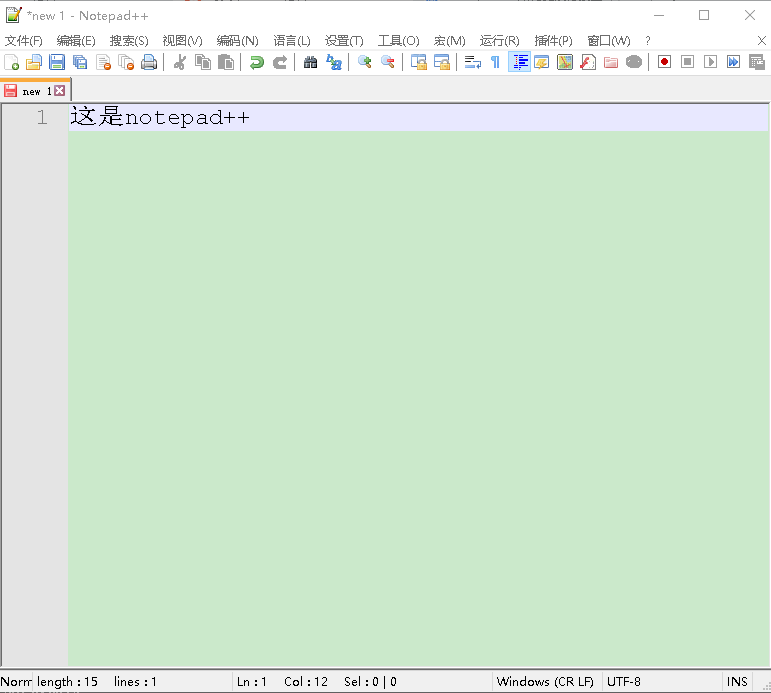
Task: Zoom in on the editor text
Action: click(364, 62)
